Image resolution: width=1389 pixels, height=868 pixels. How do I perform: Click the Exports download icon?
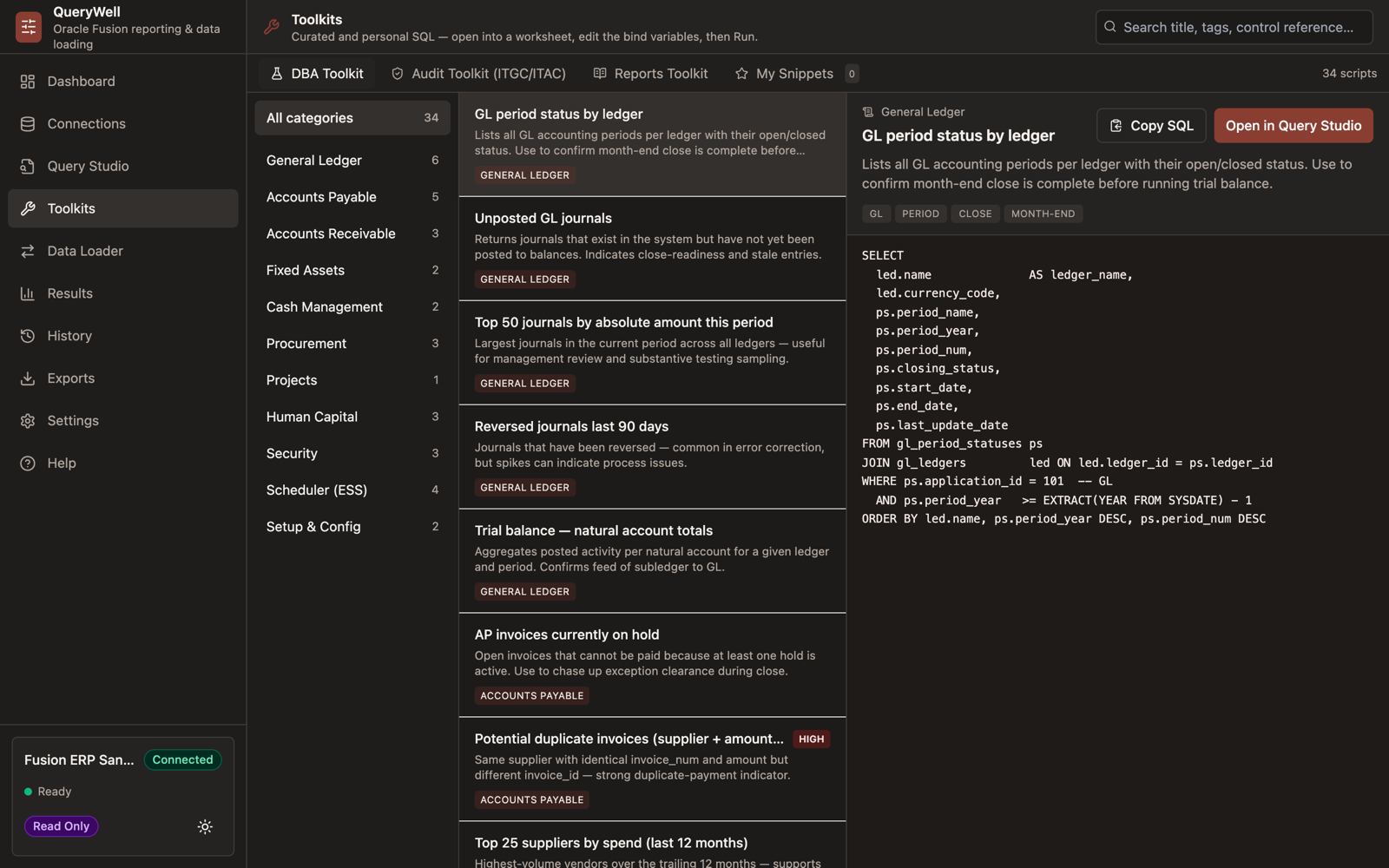28,378
